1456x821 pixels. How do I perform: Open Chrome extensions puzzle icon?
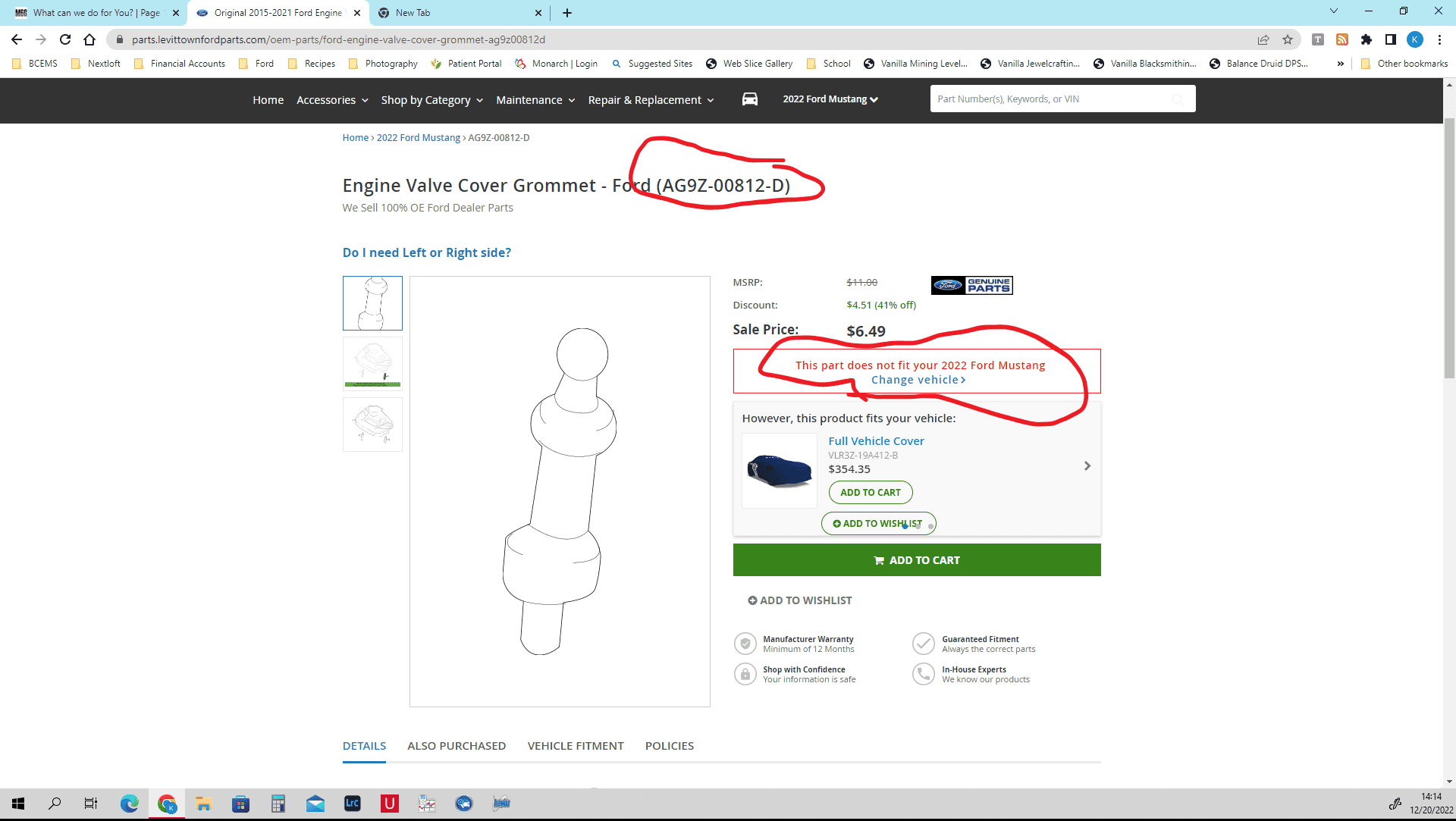coord(1367,39)
